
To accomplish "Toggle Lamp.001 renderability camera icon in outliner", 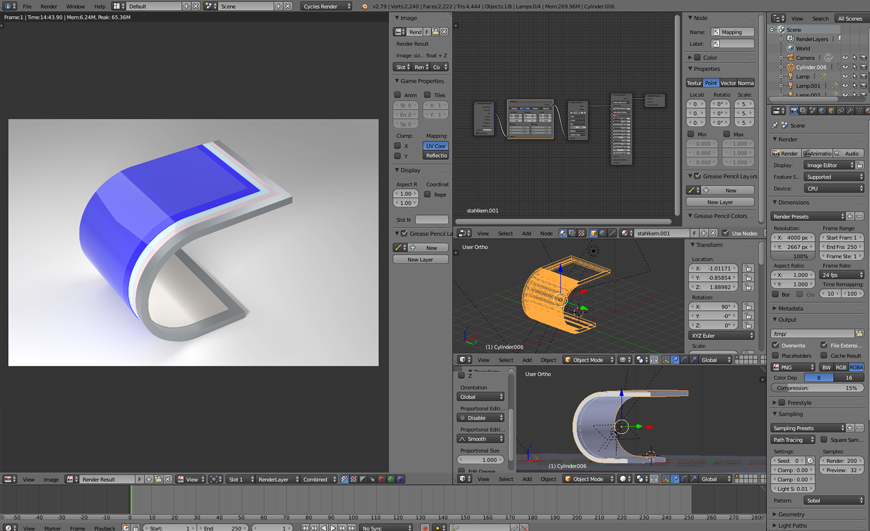I will click(x=863, y=85).
